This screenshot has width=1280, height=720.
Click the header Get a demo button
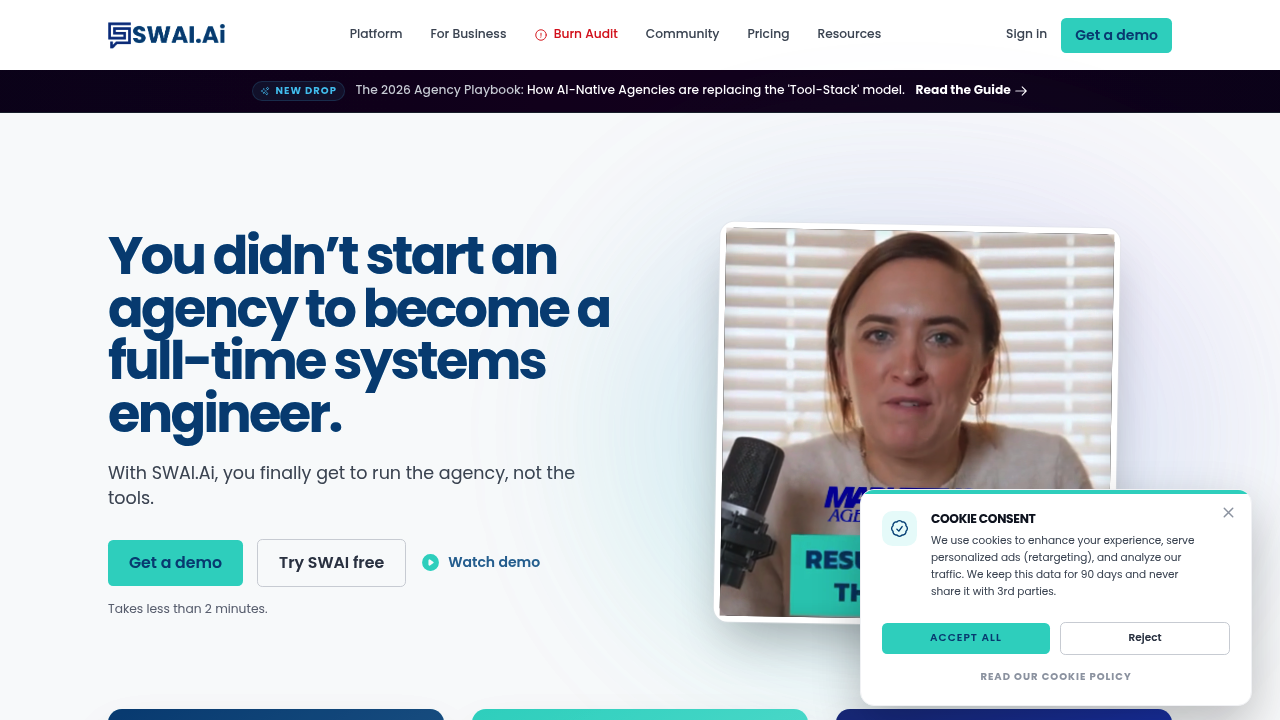pos(1116,35)
